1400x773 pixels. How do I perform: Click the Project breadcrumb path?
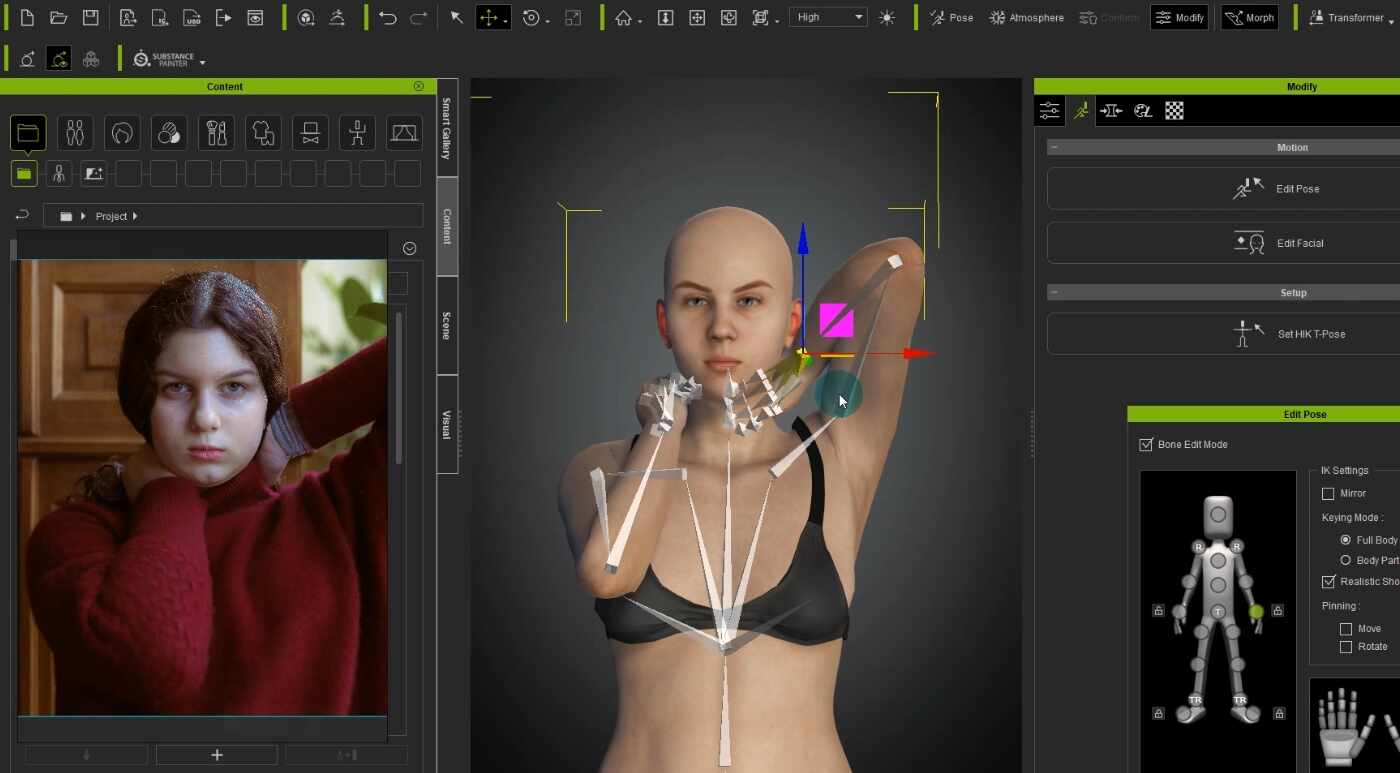[111, 216]
